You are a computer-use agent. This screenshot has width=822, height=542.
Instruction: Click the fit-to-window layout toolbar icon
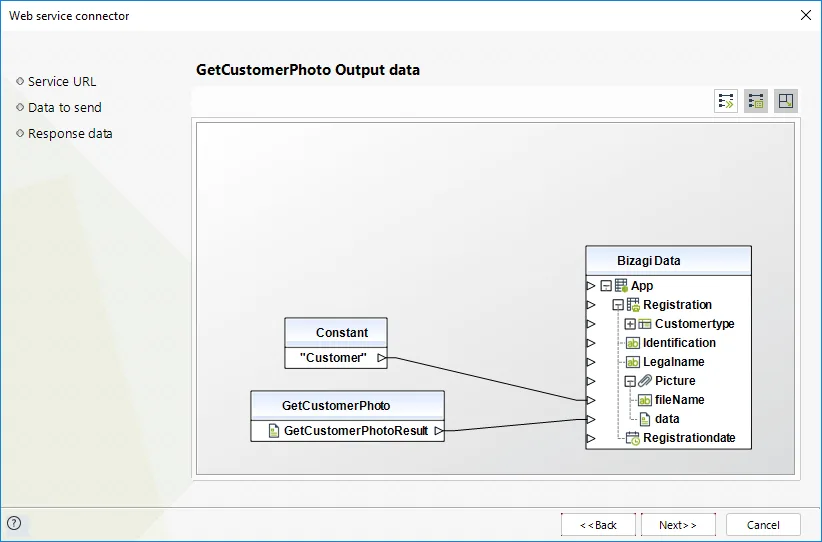(x=786, y=101)
